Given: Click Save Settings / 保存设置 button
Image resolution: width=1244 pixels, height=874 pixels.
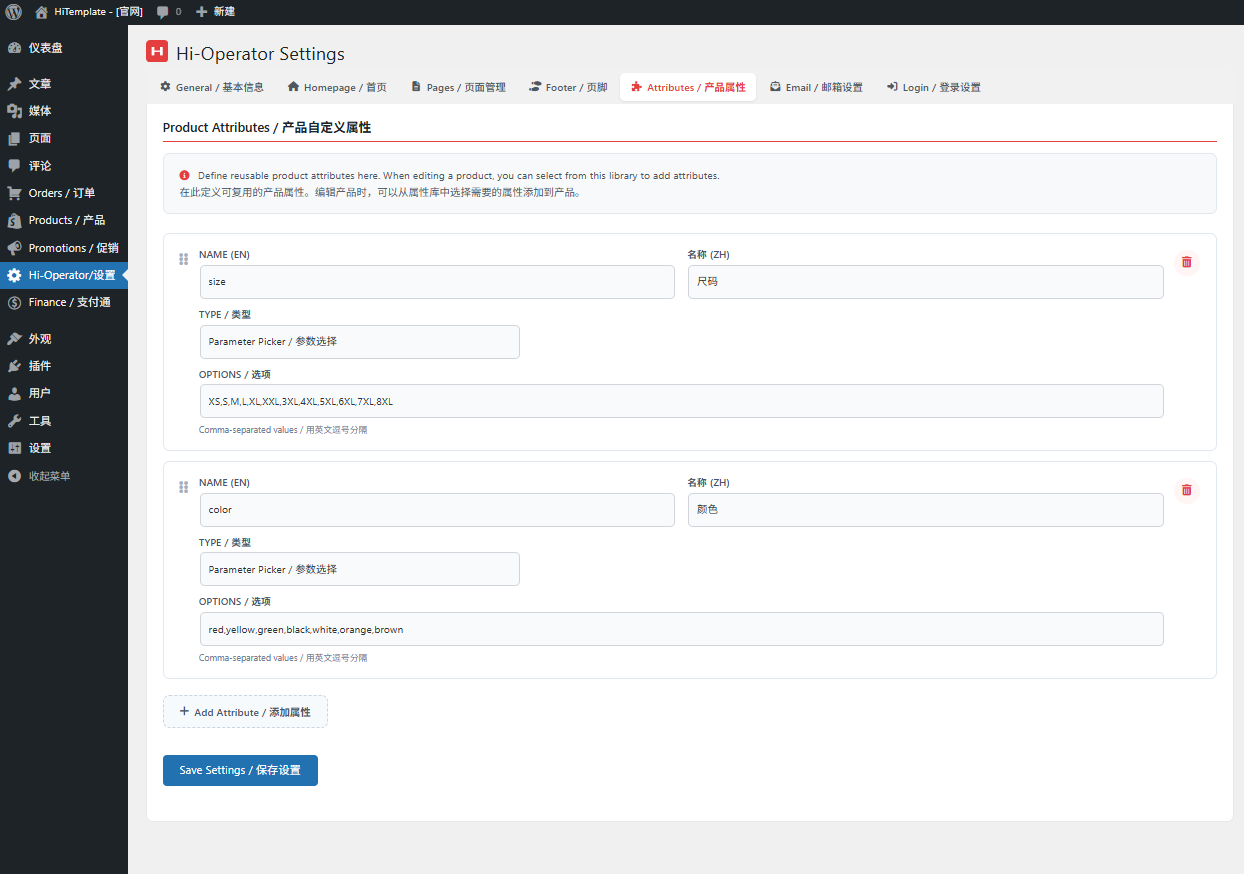Looking at the screenshot, I should (x=240, y=771).
